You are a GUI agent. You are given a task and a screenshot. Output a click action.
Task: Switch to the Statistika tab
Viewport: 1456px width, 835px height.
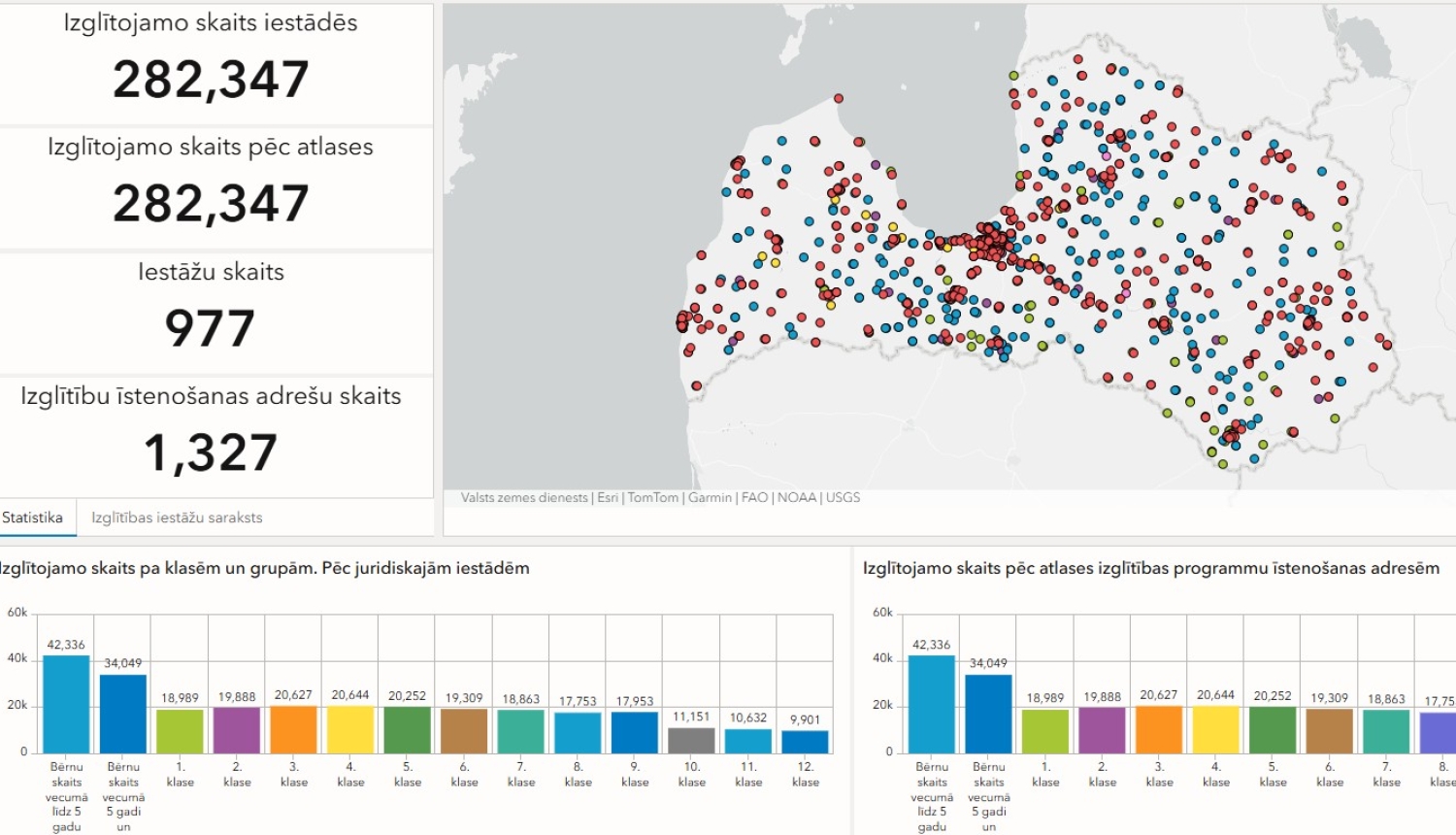point(32,518)
